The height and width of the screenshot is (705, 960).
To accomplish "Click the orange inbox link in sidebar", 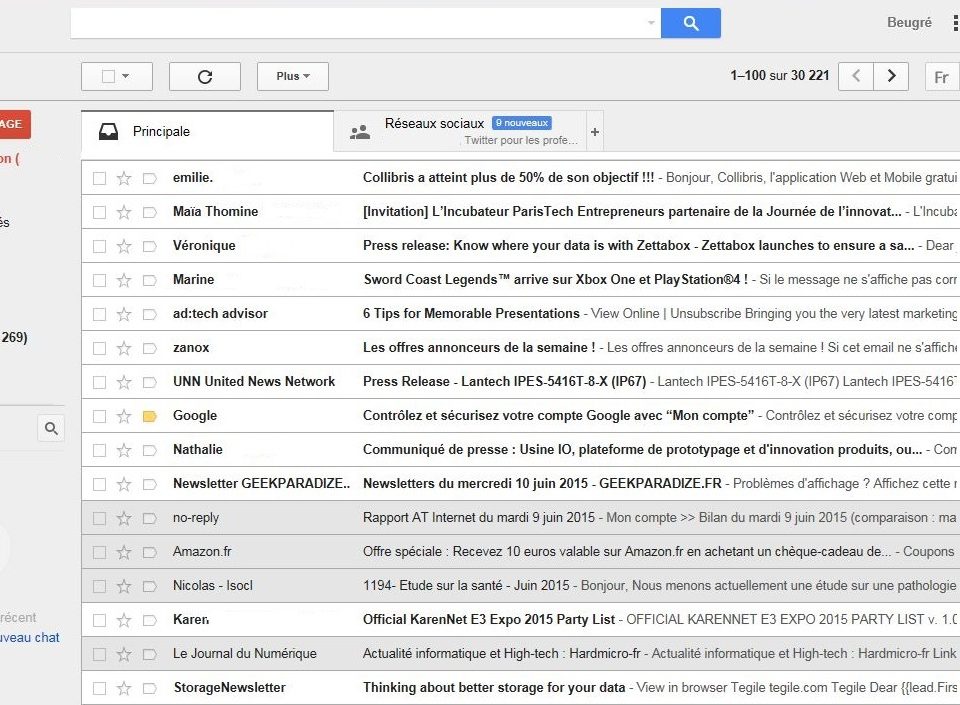I will pos(9,159).
